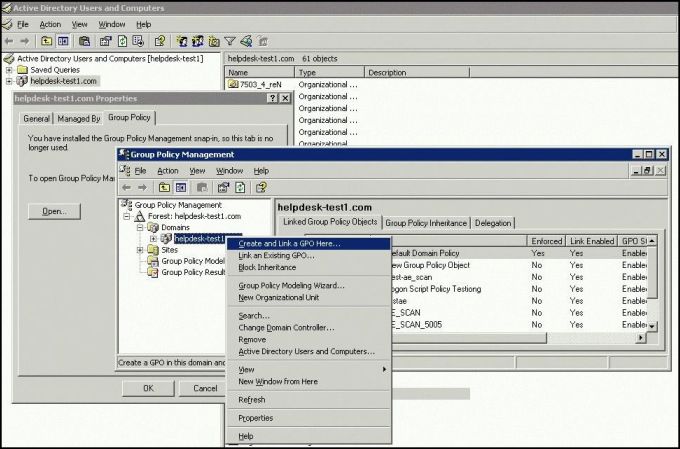Click the Refresh icon in ADUC toolbar

click(x=123, y=41)
